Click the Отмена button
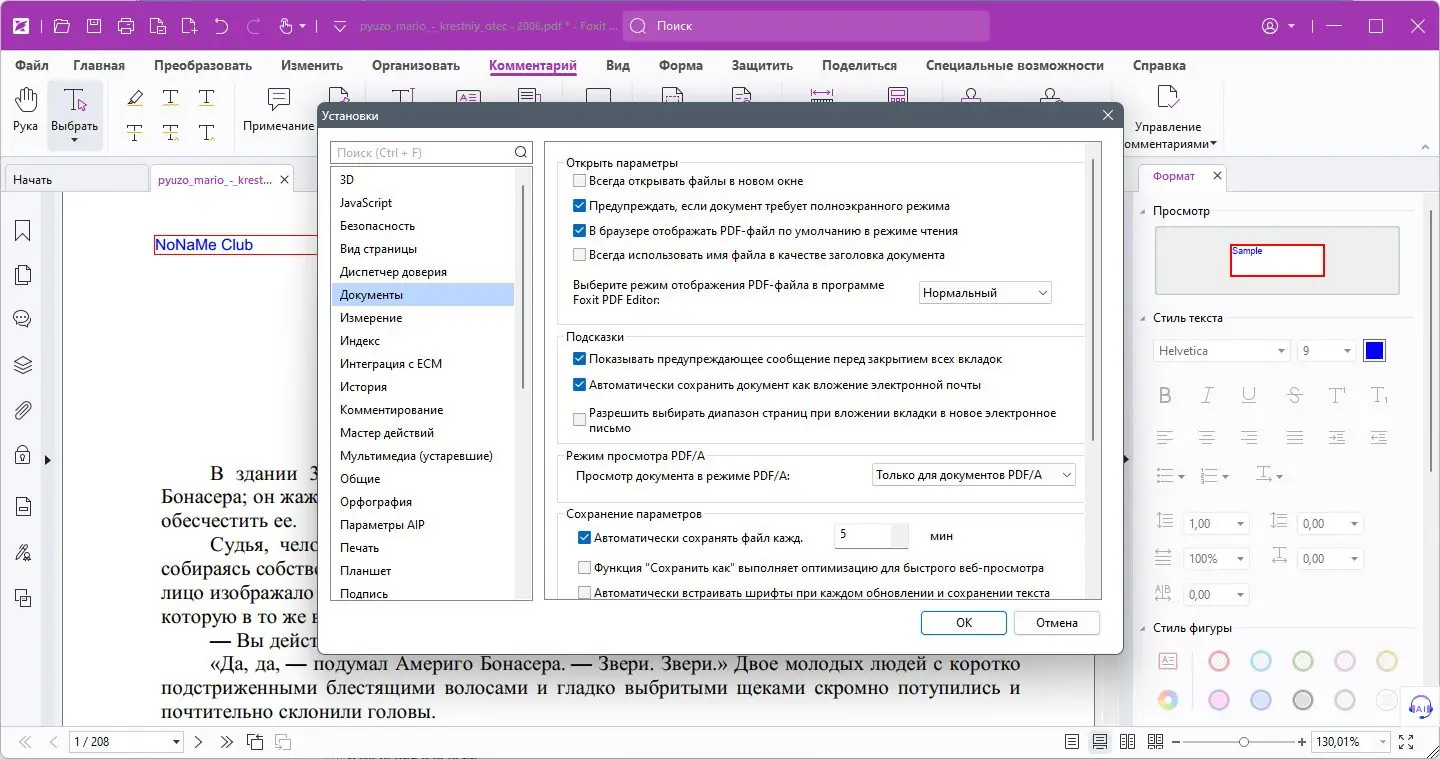The width and height of the screenshot is (1440, 759). 1057,622
